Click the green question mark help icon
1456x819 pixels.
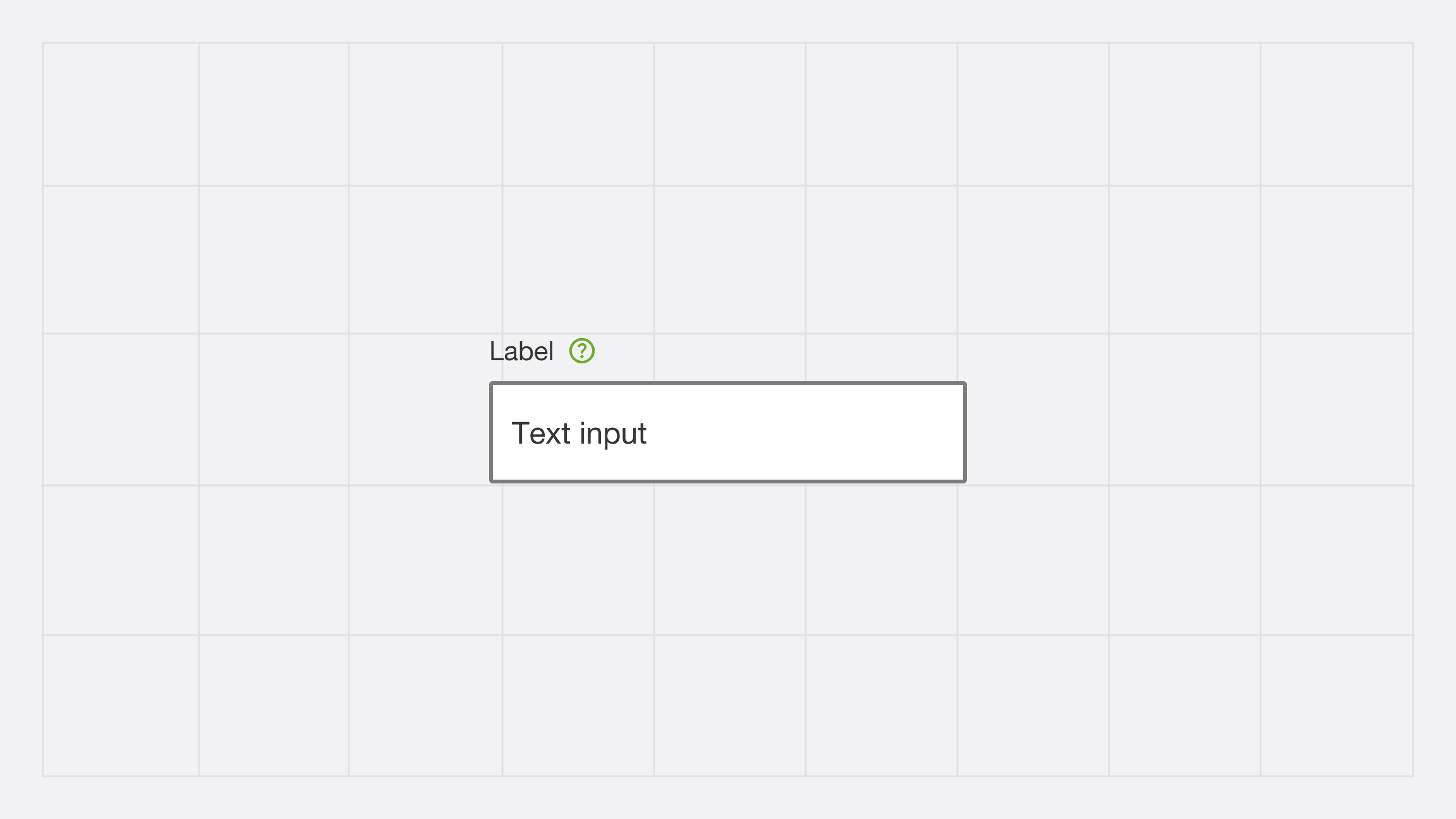(582, 351)
